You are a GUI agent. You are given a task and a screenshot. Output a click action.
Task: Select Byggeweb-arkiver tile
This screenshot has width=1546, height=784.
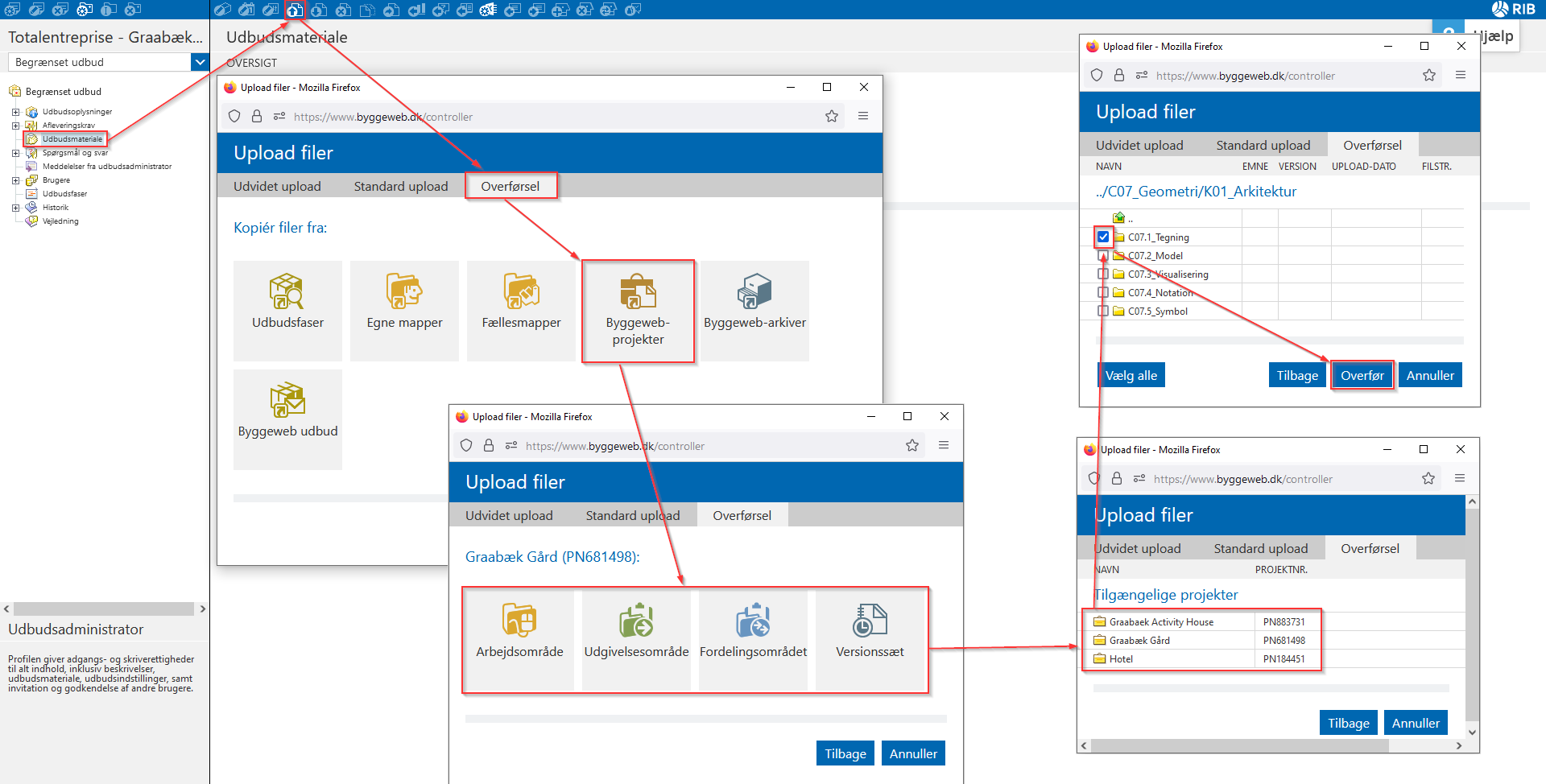click(754, 311)
